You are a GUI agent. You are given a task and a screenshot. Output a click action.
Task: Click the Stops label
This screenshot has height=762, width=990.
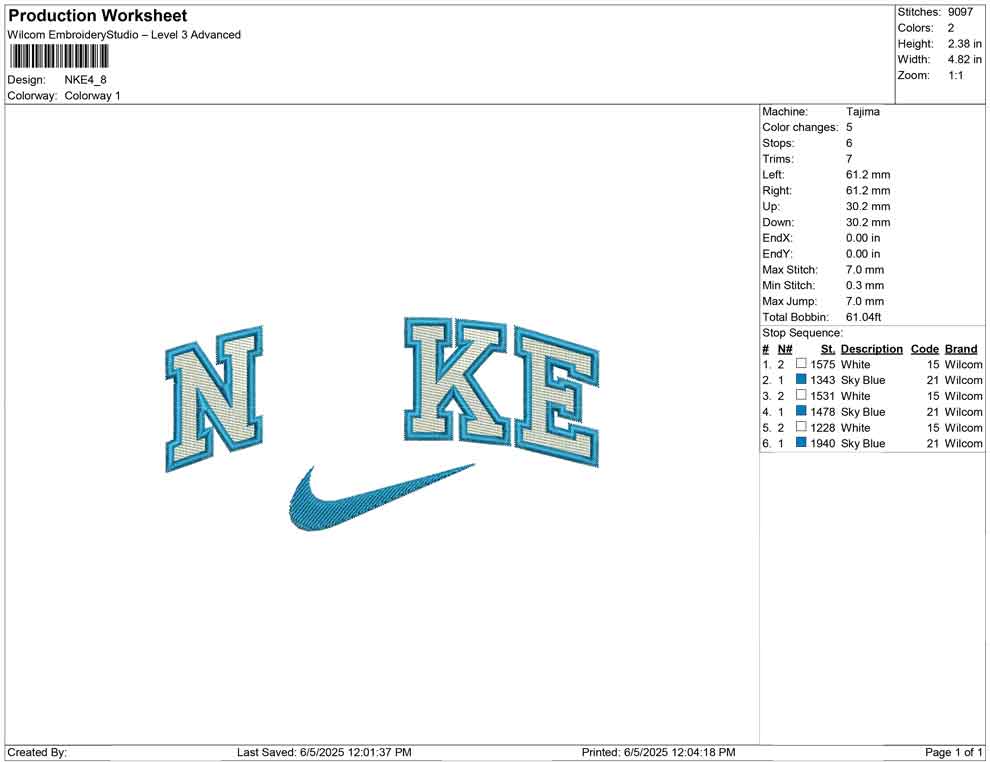[x=778, y=143]
